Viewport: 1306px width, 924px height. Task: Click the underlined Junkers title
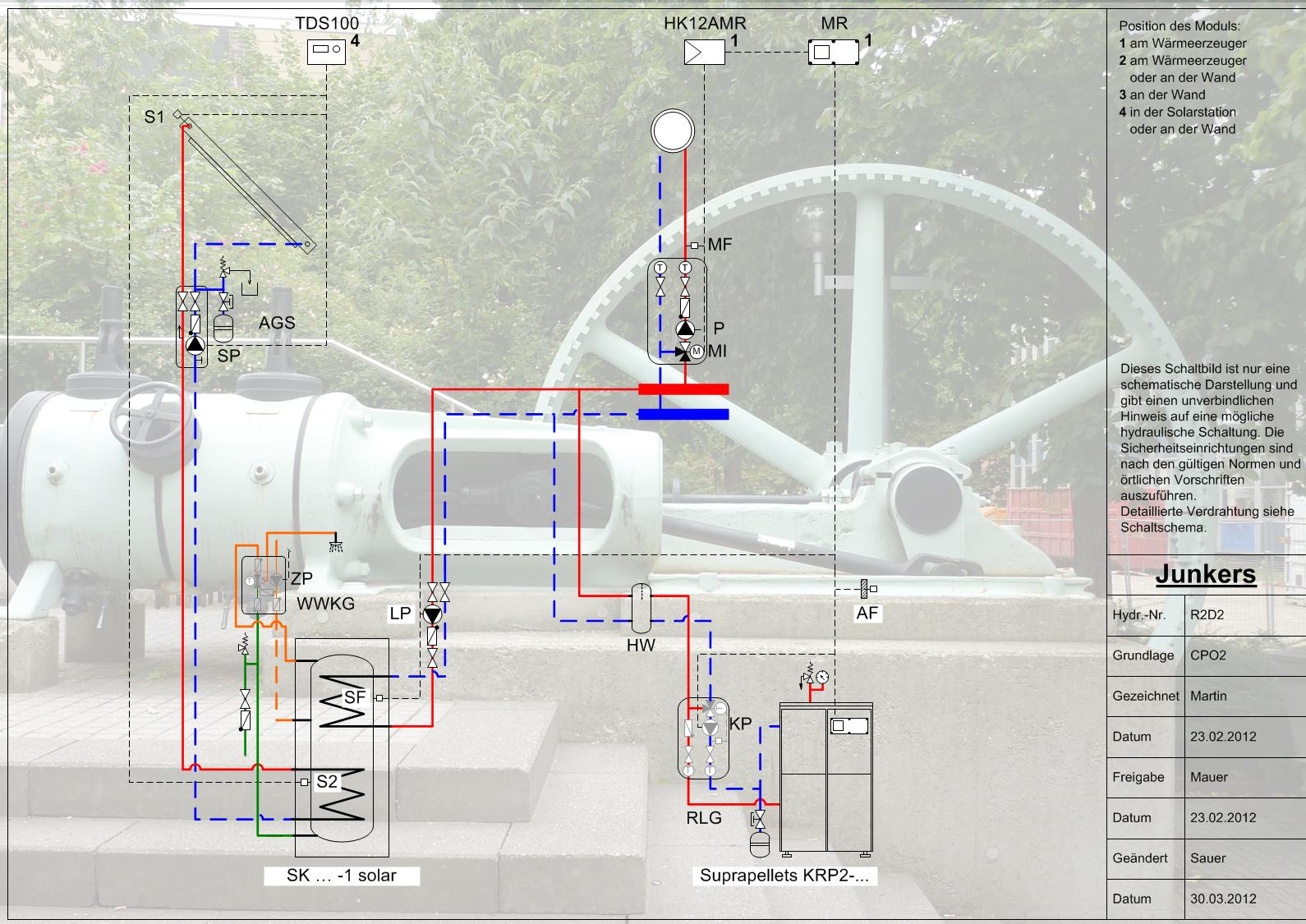tap(1205, 574)
